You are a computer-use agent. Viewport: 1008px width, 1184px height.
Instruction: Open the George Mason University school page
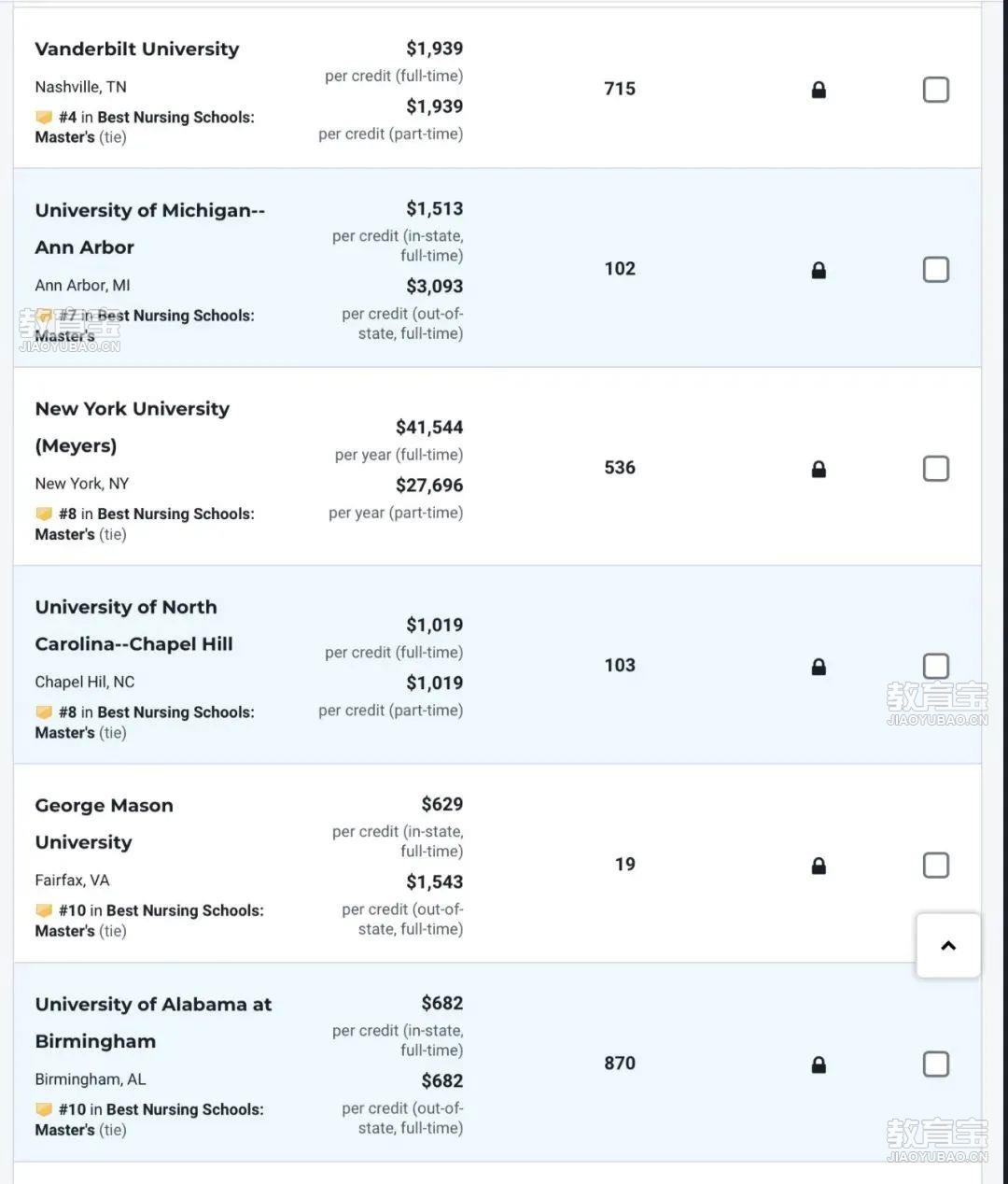104,824
